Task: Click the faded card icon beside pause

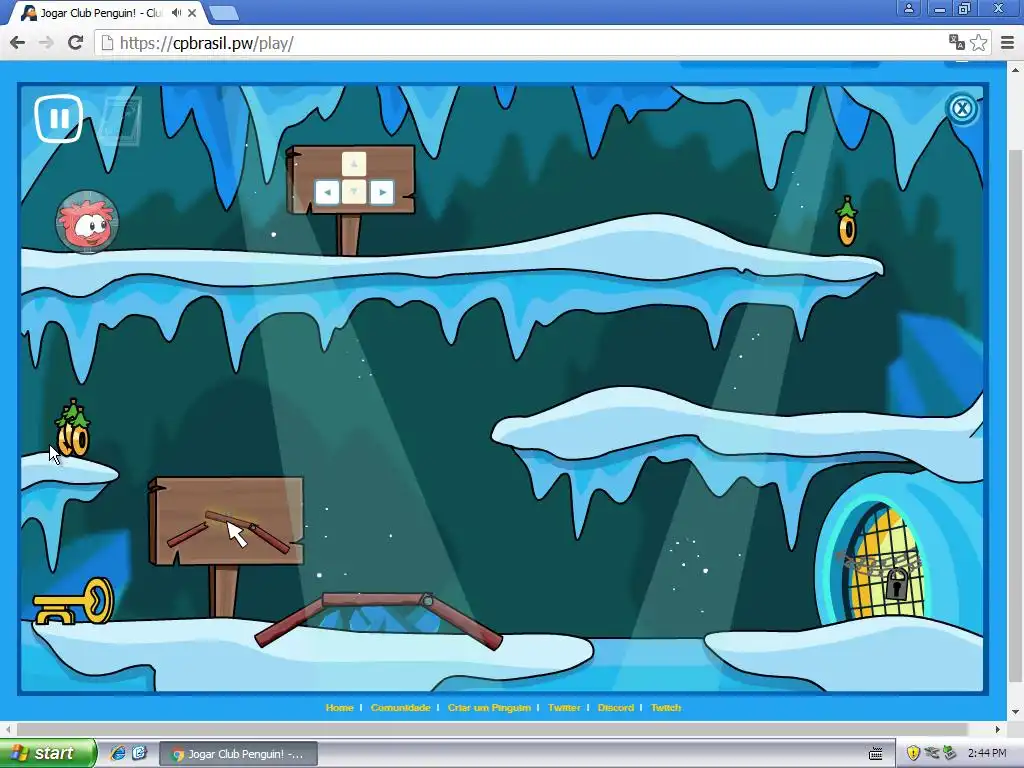Action: click(x=120, y=120)
